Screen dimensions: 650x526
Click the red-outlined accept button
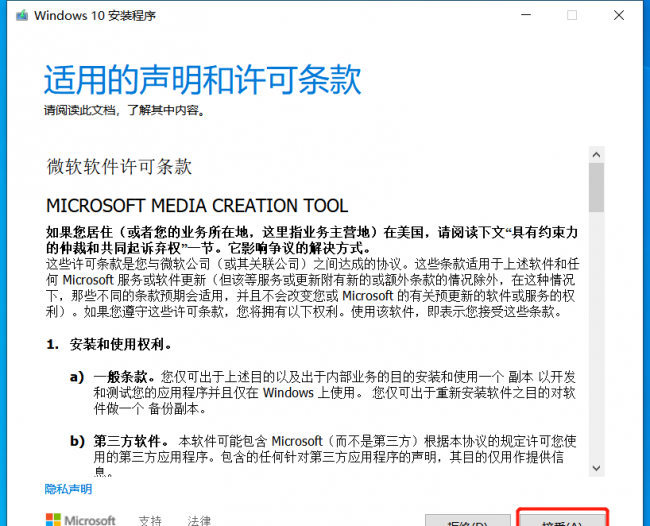[562, 520]
